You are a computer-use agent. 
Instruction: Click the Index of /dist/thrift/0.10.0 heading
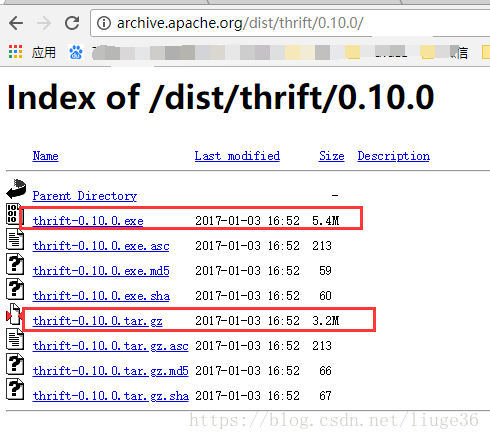(221, 97)
